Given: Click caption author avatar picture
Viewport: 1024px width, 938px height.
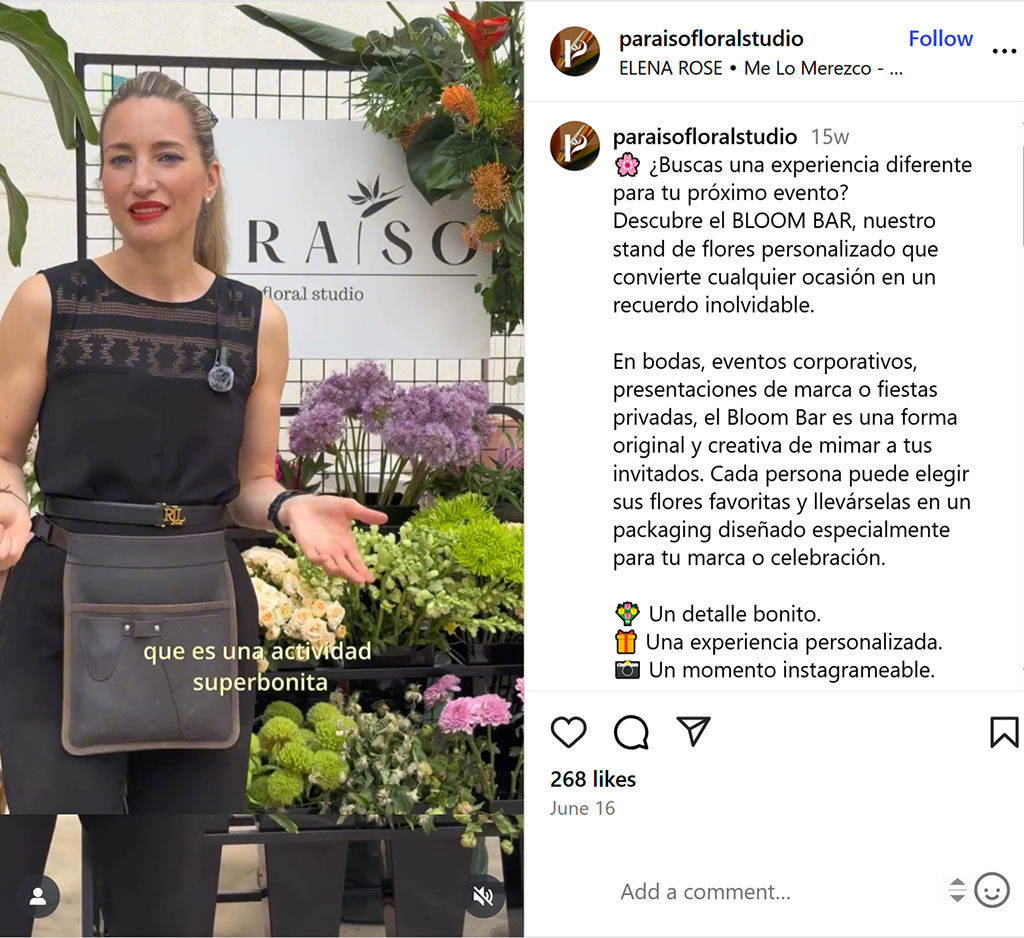Looking at the screenshot, I should tap(575, 145).
